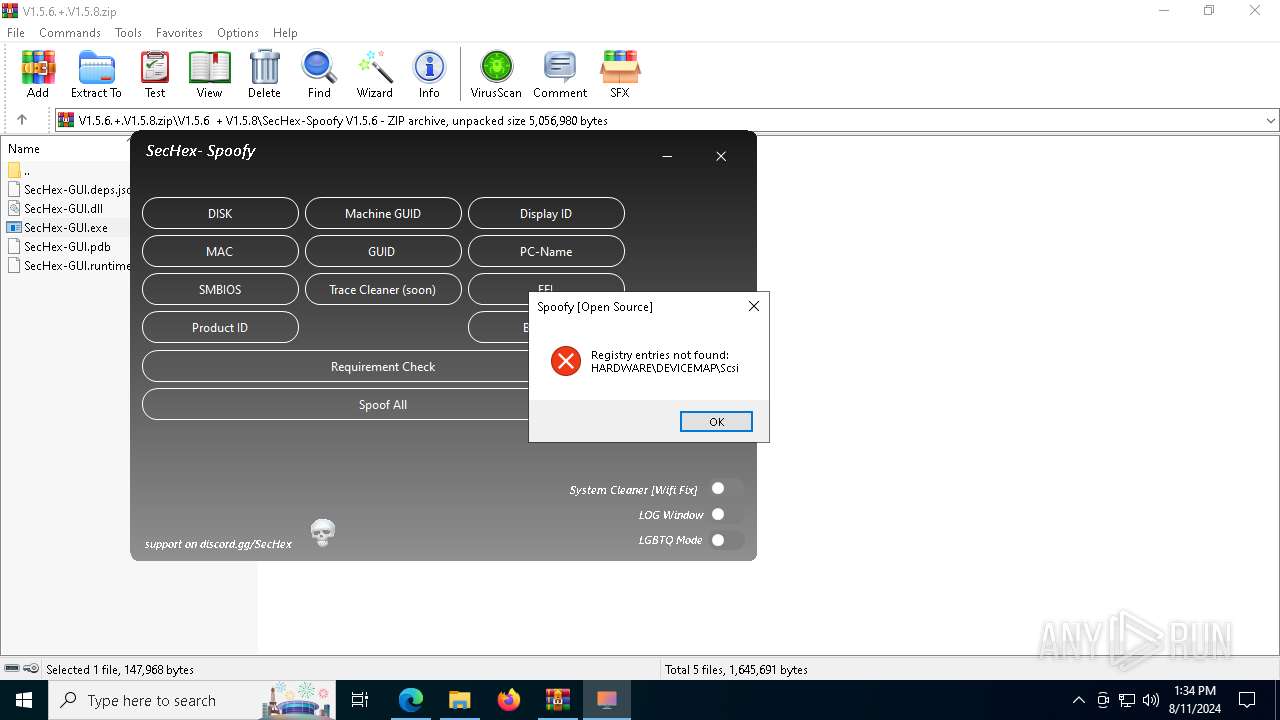
Task: Click the up-one-level arrow in WinRAR
Action: [x=22, y=120]
